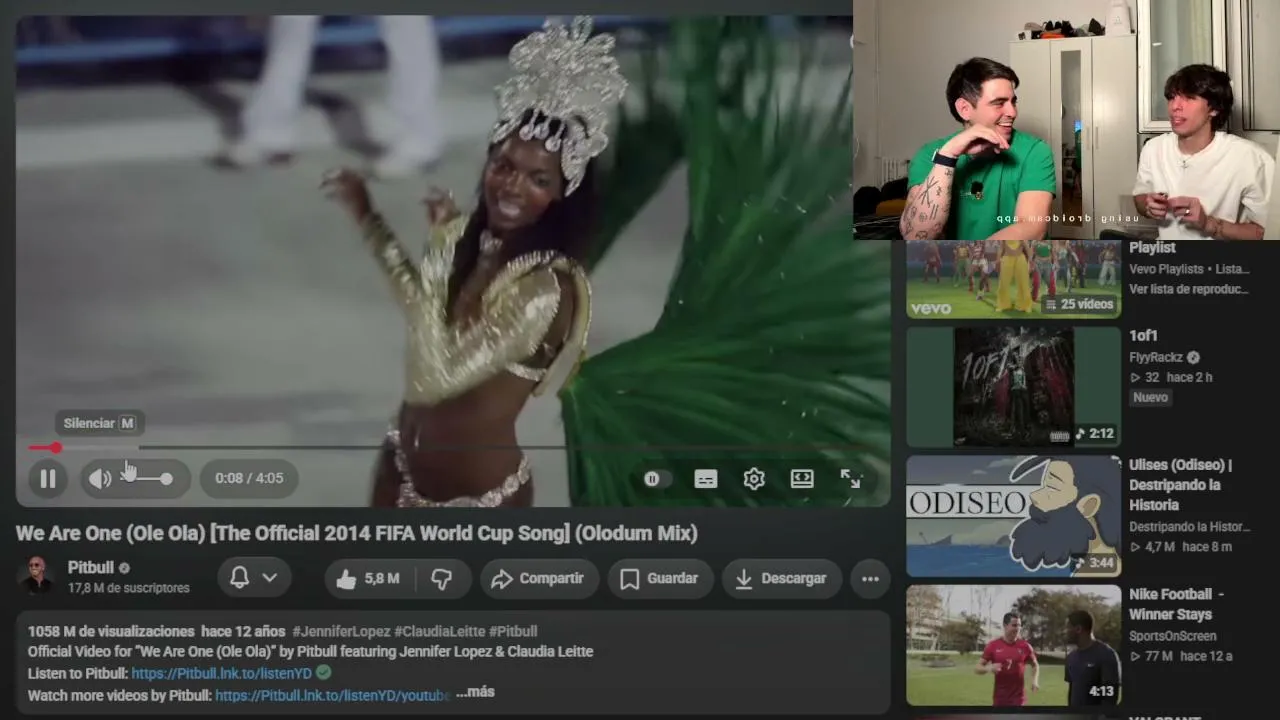
Task: Open the SportsOnScreen channel name
Action: [x=1173, y=636]
